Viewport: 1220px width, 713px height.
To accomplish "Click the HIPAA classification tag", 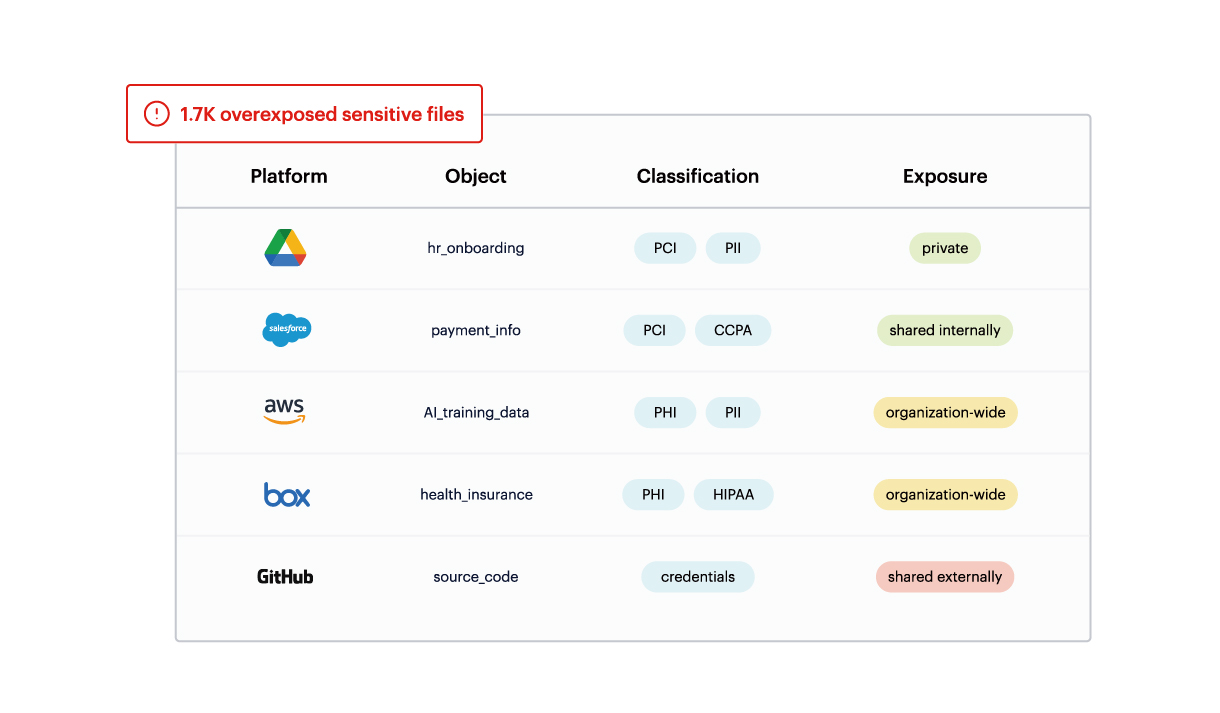I will tap(734, 494).
